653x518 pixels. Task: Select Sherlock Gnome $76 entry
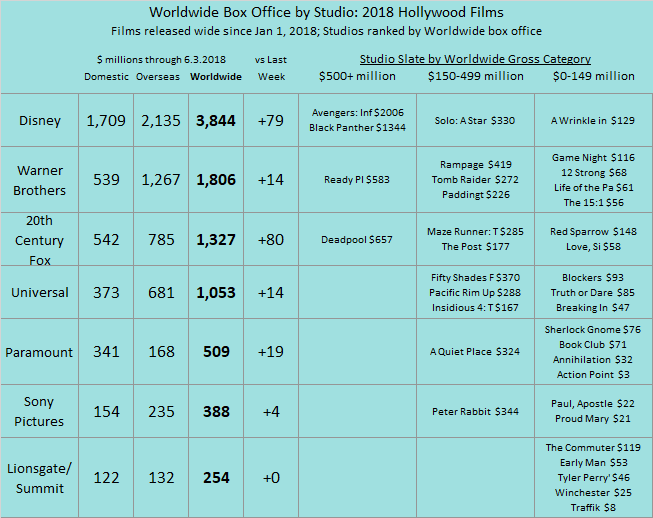(x=593, y=330)
